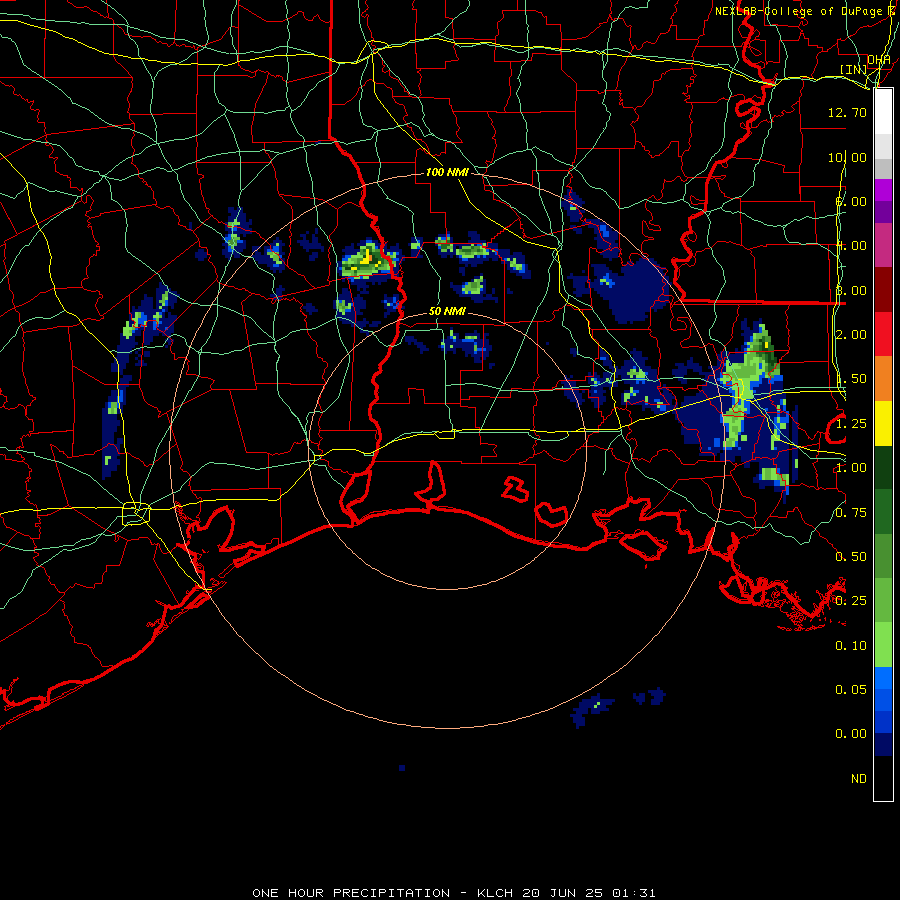Select the 0.50 legend value

pos(851,557)
